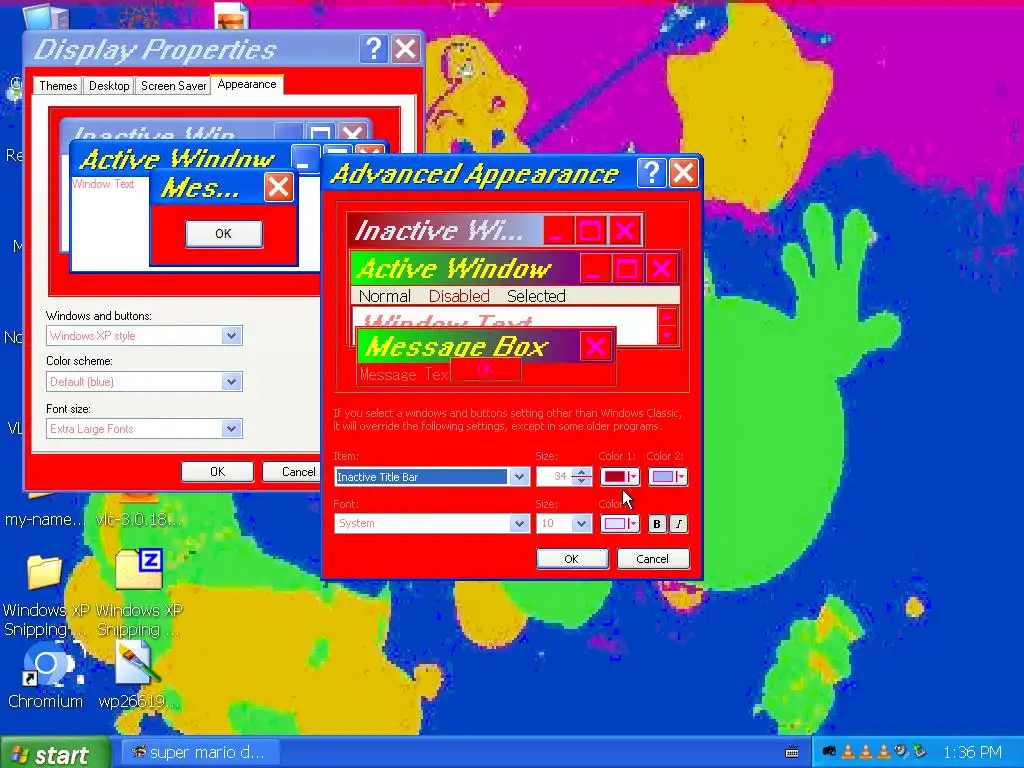
Task: Open the super mario d... taskbar button
Action: click(x=199, y=752)
